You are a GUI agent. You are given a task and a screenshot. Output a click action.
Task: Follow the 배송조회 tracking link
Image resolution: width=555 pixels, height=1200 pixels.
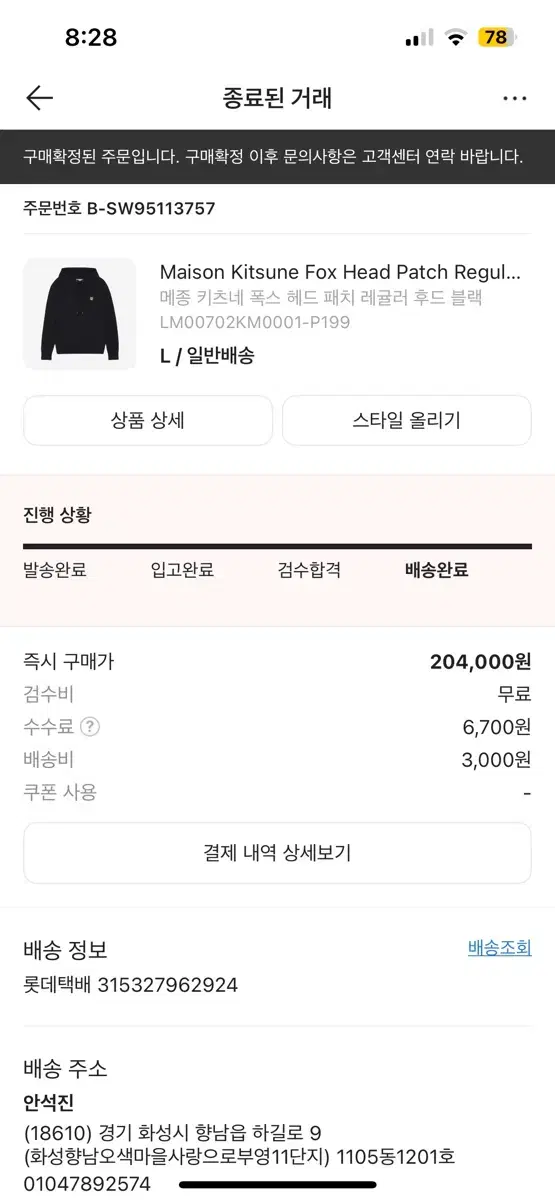(500, 948)
